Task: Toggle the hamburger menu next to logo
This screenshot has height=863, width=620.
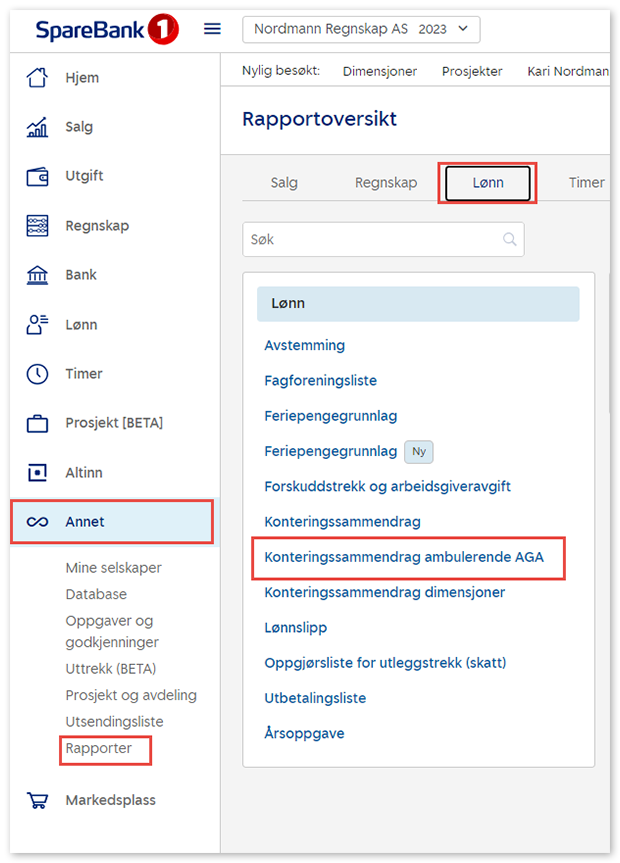Action: [212, 29]
